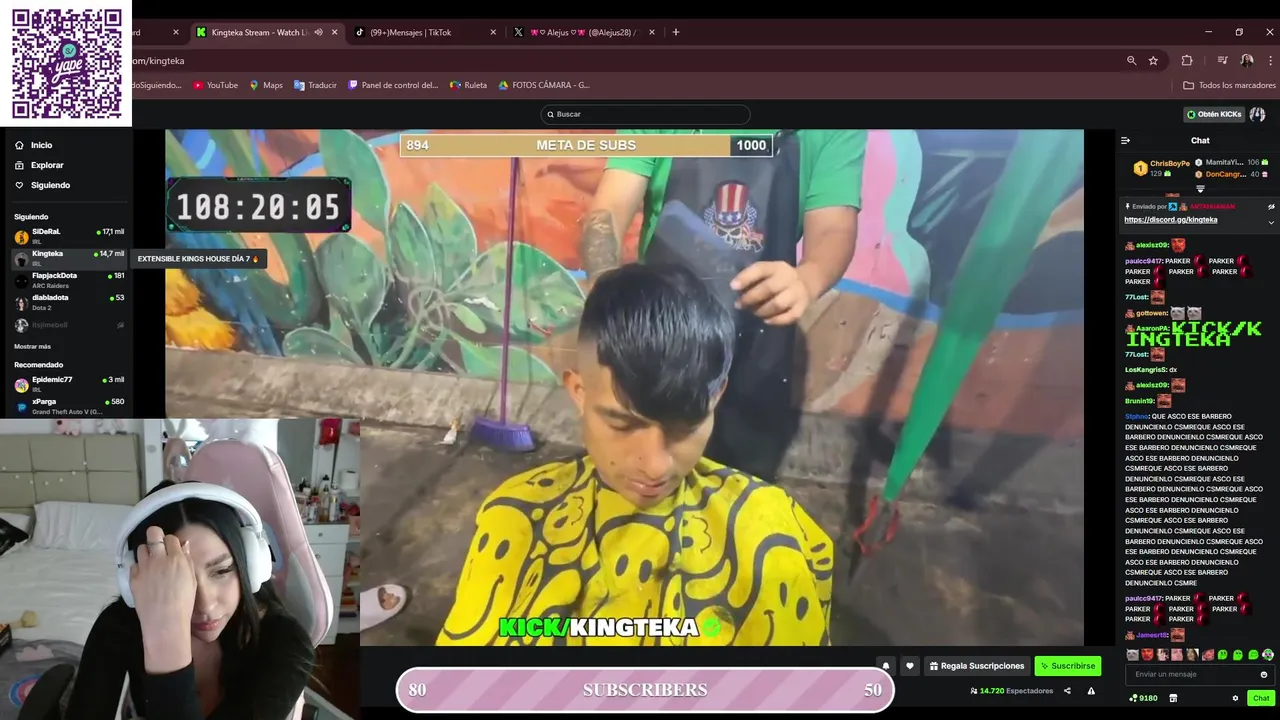The height and width of the screenshot is (720, 1280).
Task: Click DonCangr... leaderboard entry
Action: click(1231, 174)
